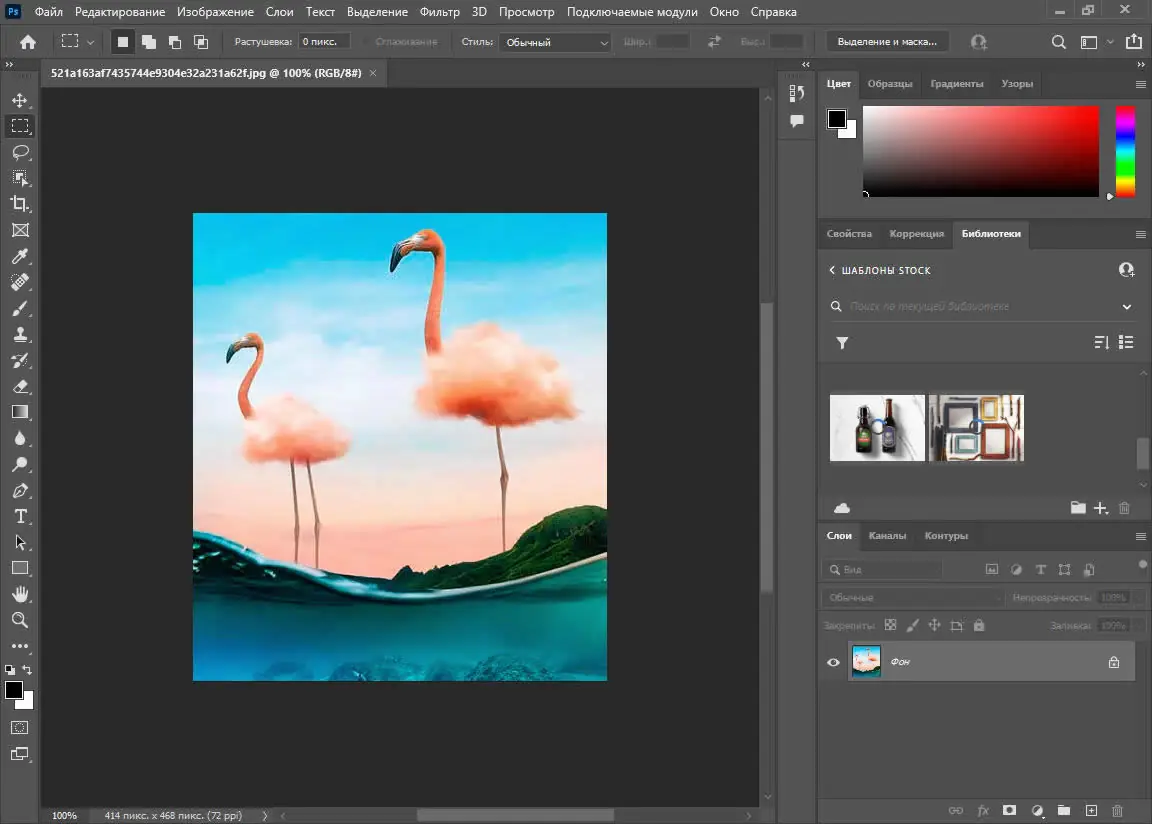Screen dimensions: 1152x824
Task: Open the Стиль dropdown in options bar
Action: pyautogui.click(x=555, y=42)
